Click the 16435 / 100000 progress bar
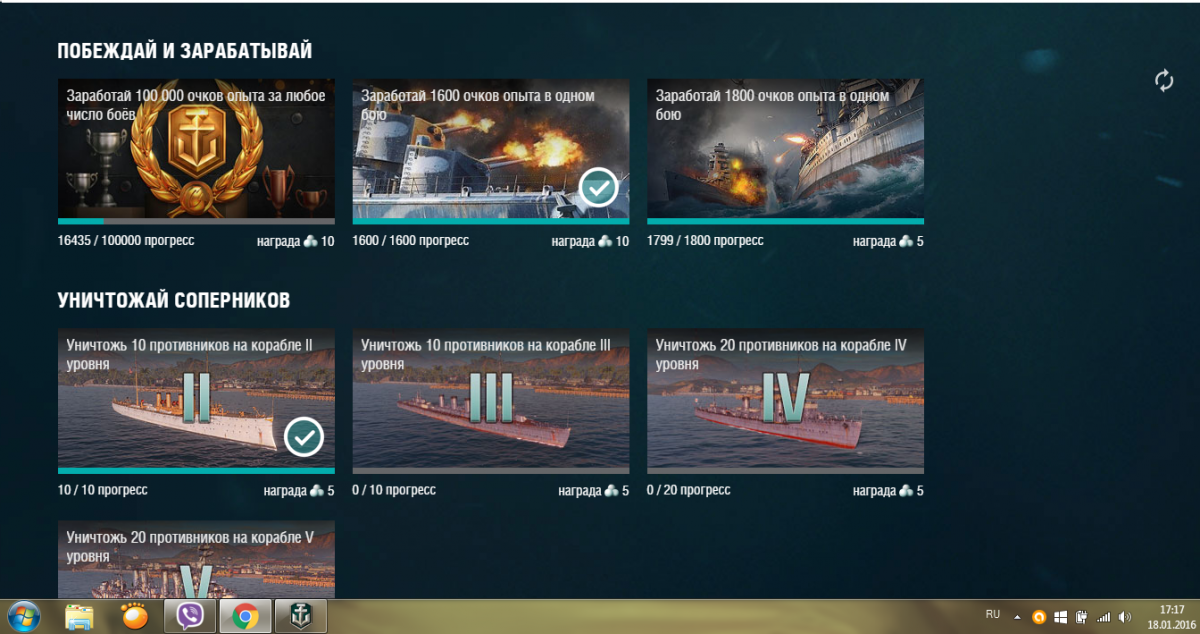This screenshot has height=634, width=1200. (x=196, y=221)
